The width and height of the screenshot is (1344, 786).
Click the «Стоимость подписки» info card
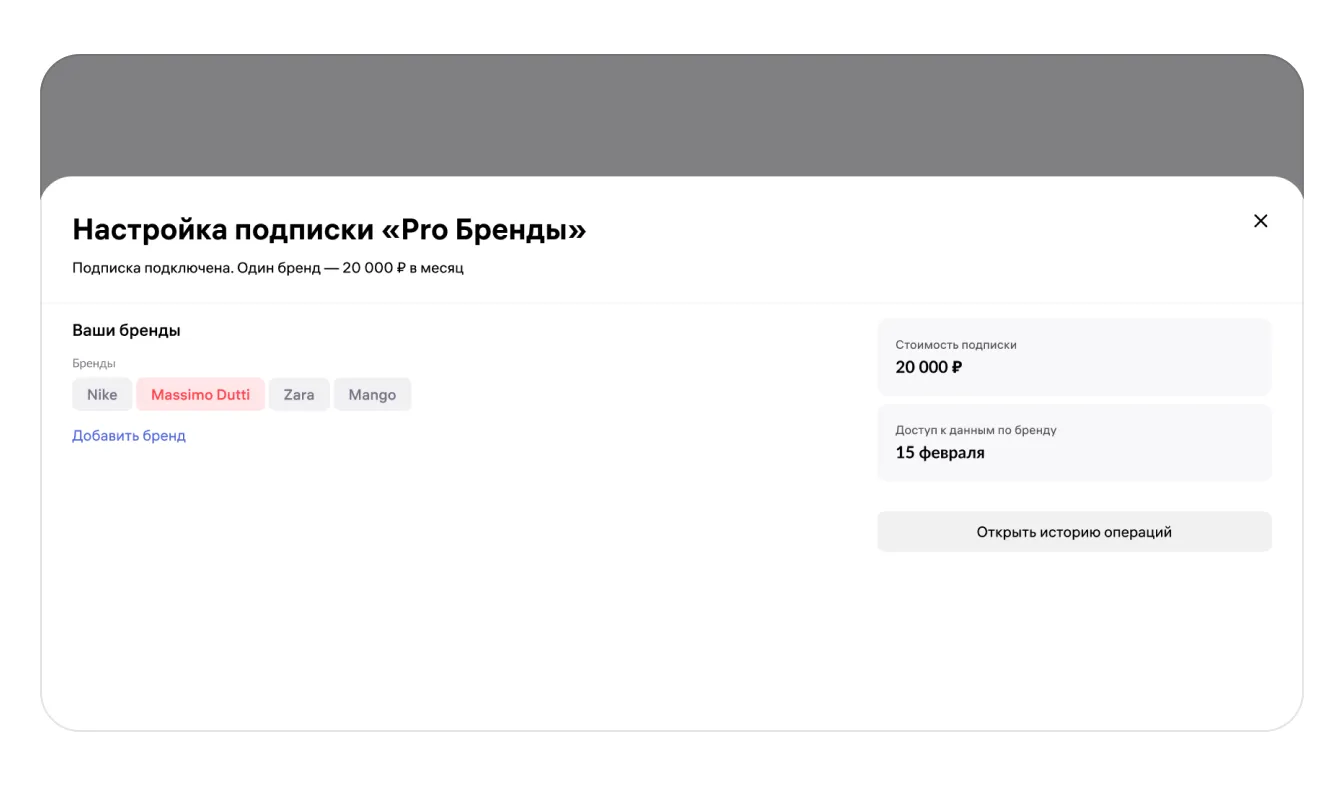click(1074, 357)
